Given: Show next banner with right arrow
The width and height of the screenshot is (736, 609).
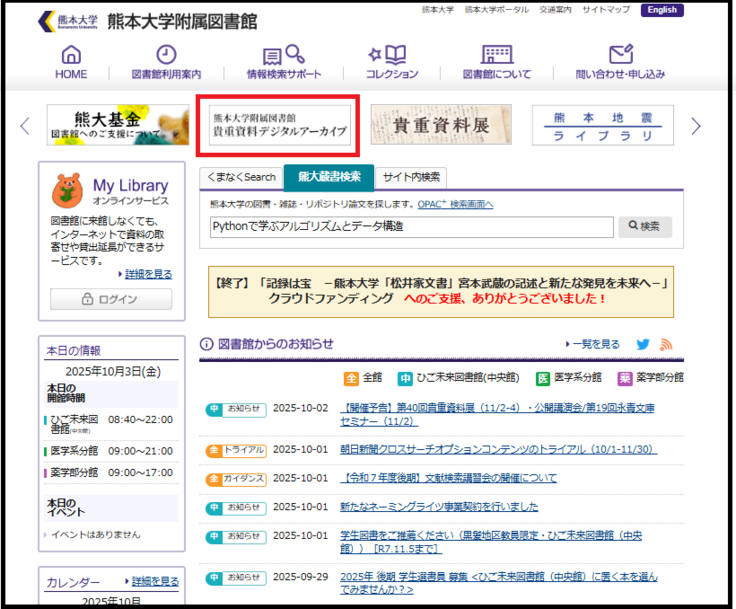Looking at the screenshot, I should [696, 126].
